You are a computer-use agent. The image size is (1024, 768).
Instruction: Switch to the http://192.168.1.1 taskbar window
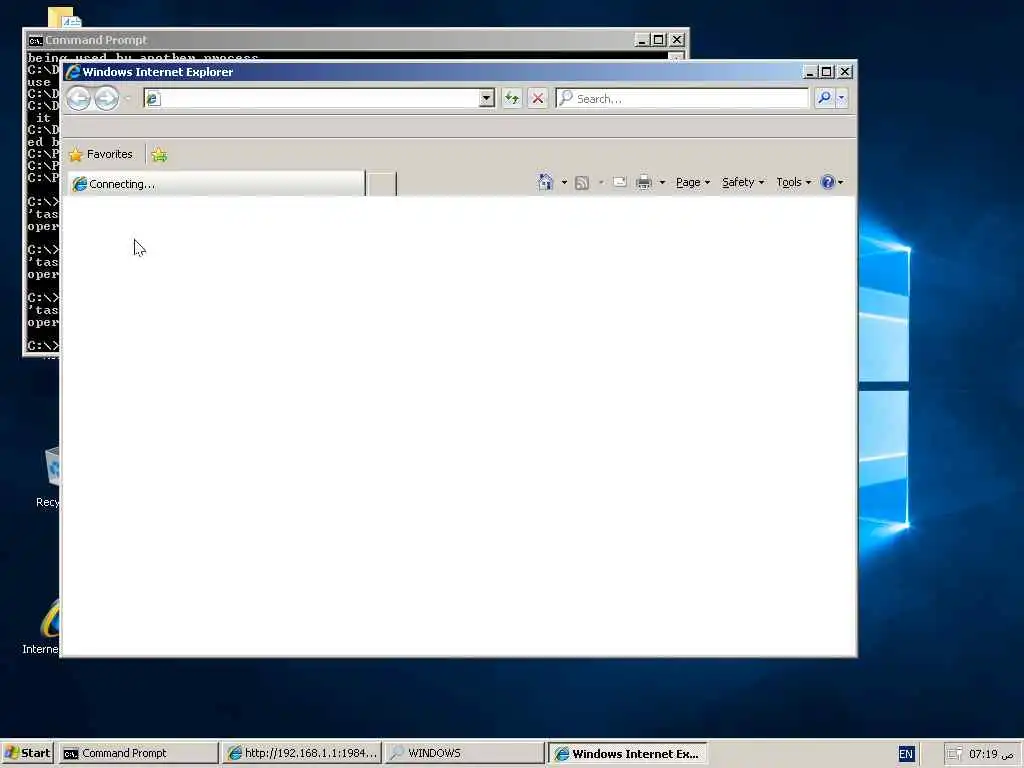click(x=302, y=753)
